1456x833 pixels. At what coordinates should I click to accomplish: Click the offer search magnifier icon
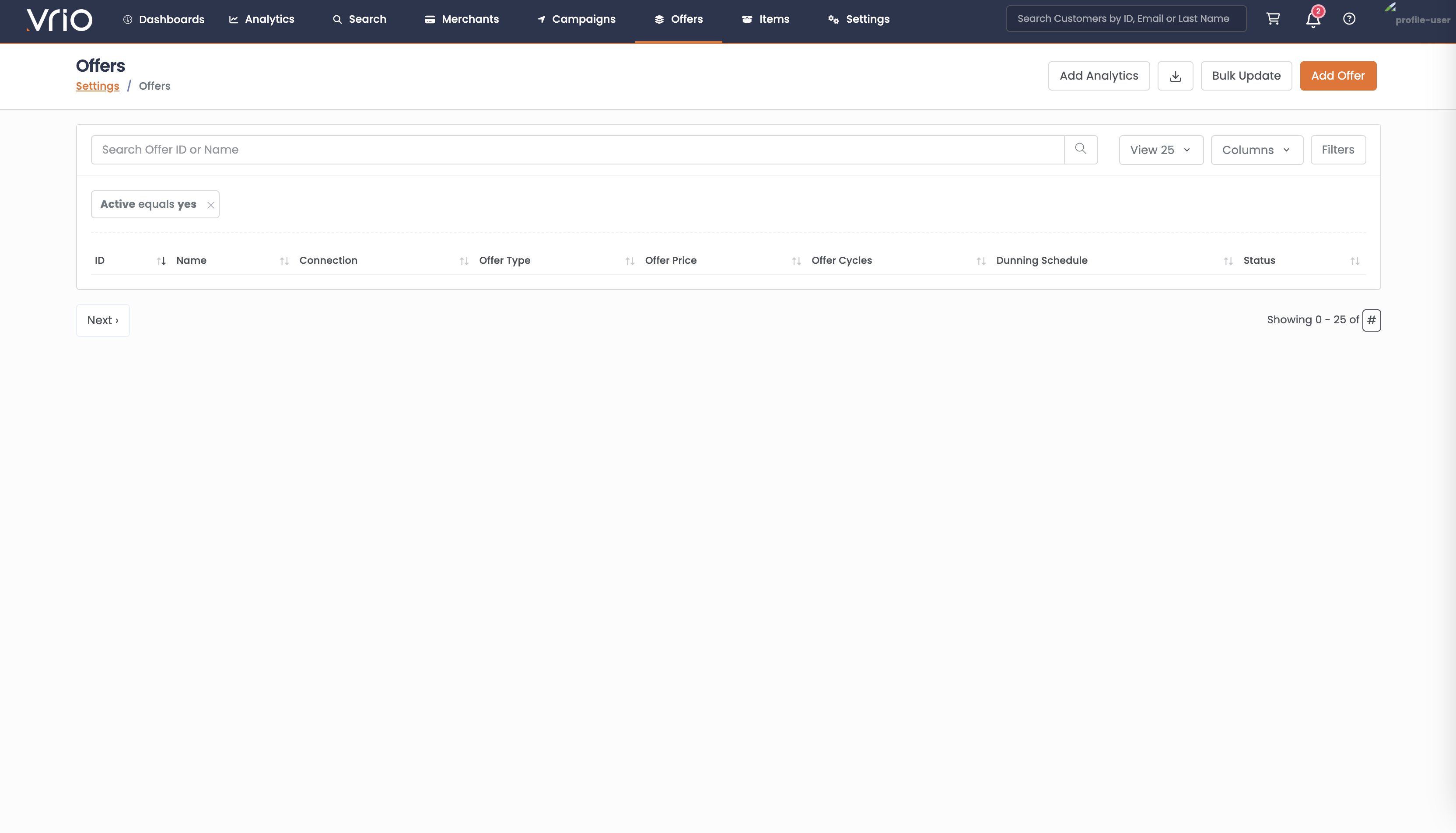point(1081,149)
